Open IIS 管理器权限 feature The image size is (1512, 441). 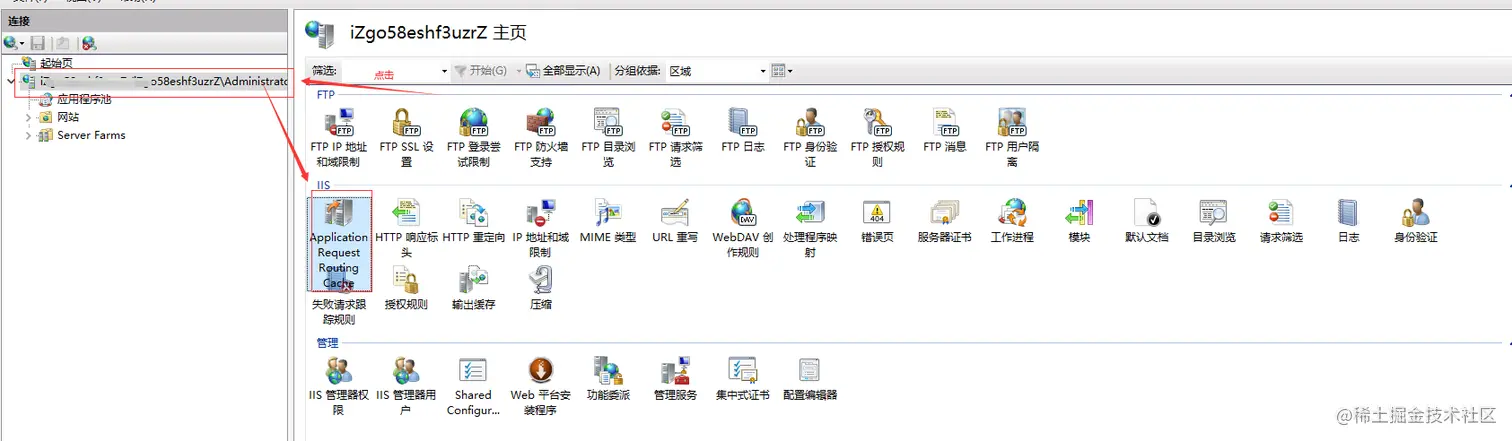(338, 386)
